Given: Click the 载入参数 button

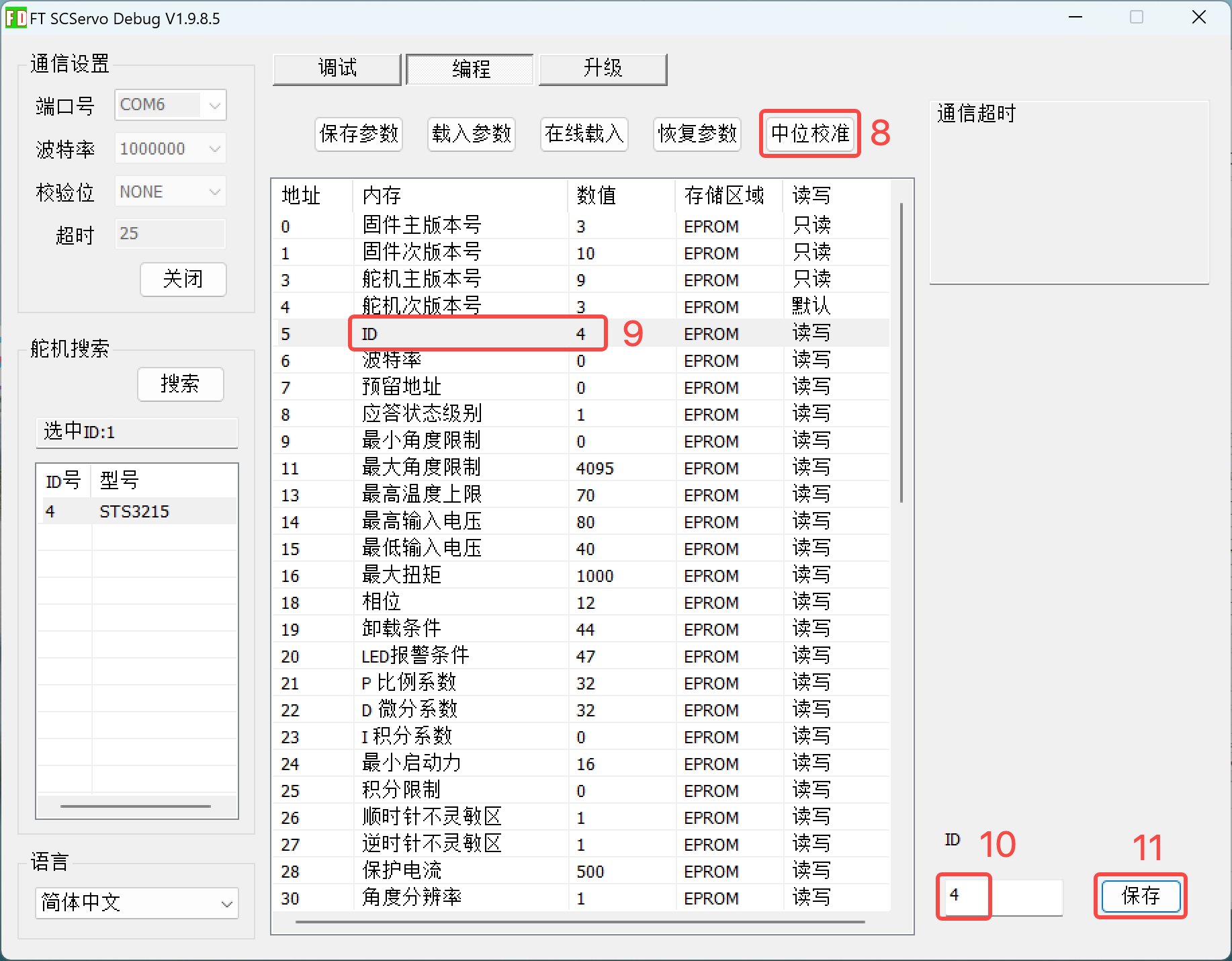Looking at the screenshot, I should coord(472,134).
